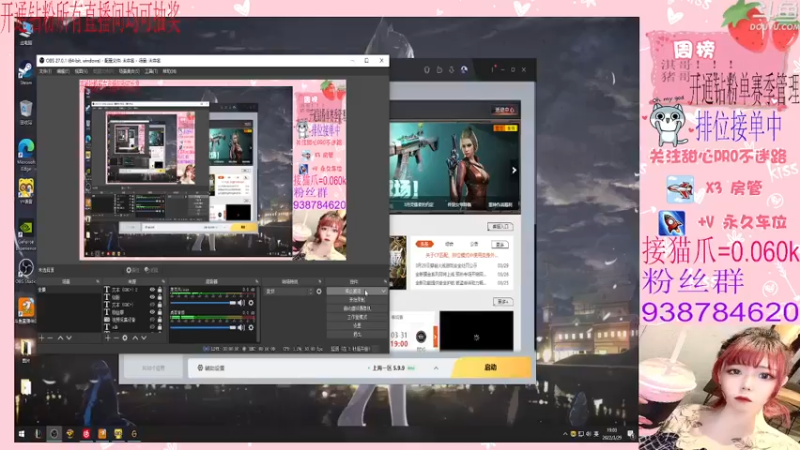
Task: Toggle the lock on the 视频采集设备 source
Action: point(160,319)
